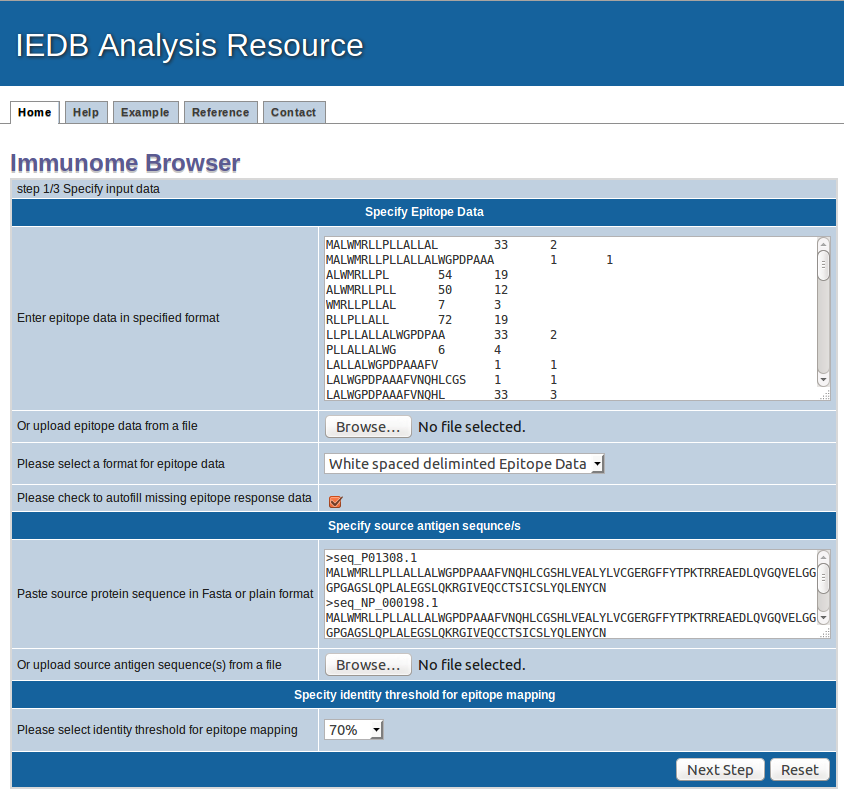Click the source sequence area scrollbar thumb

click(x=823, y=578)
